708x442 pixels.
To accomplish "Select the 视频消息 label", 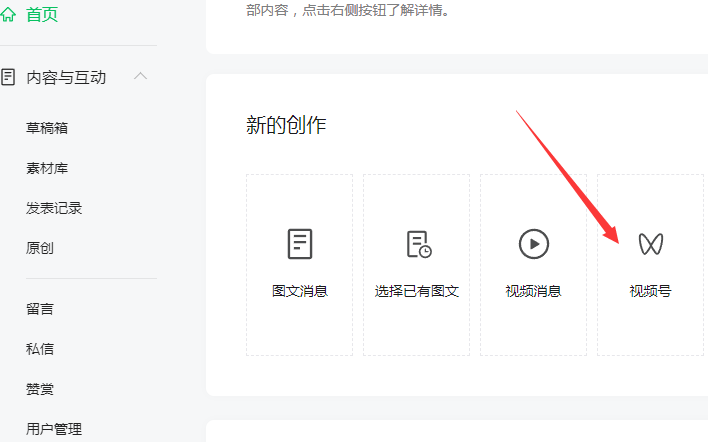I will [533, 291].
